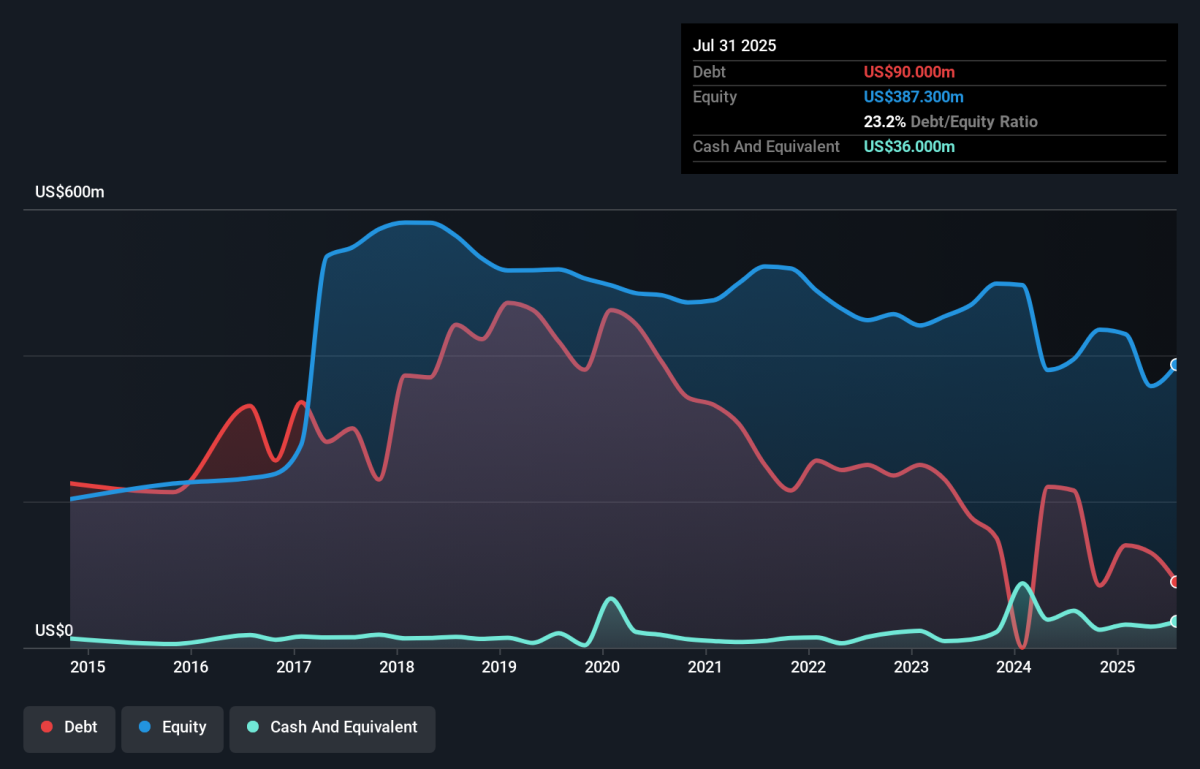The width and height of the screenshot is (1200, 769).
Task: Click the 2020 year label on axis
Action: point(602,667)
